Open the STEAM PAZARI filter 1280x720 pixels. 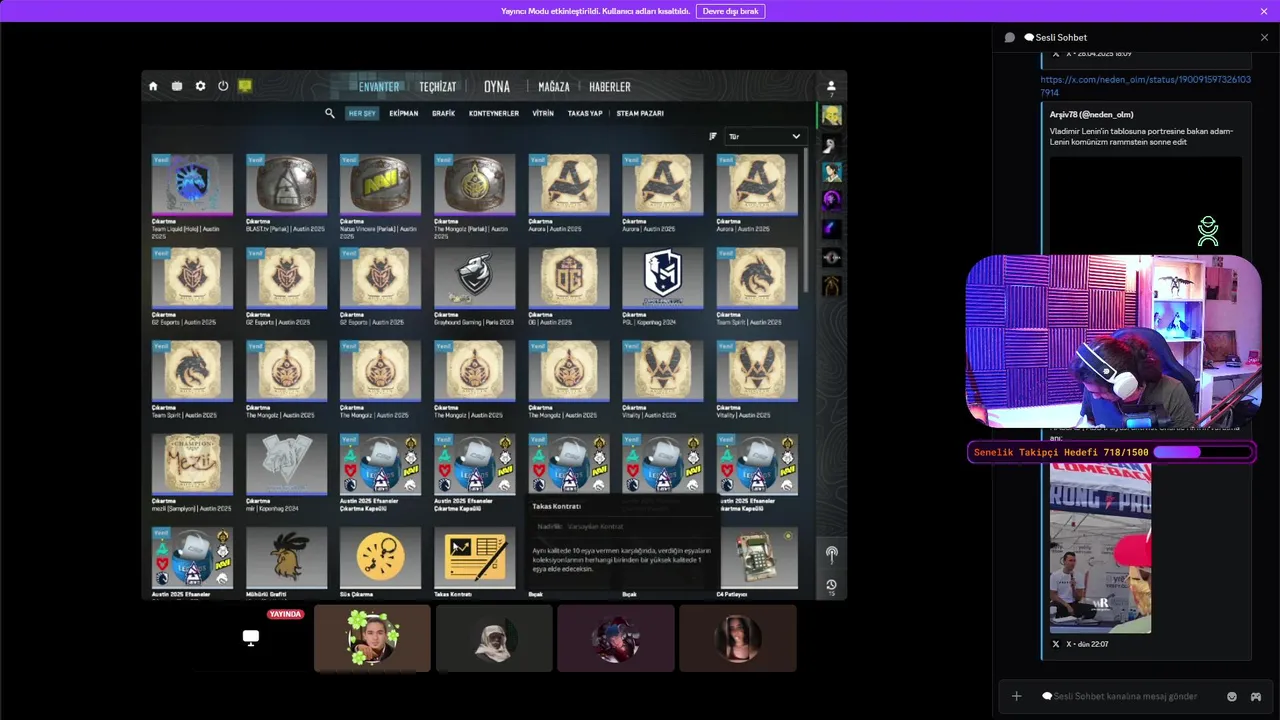640,113
